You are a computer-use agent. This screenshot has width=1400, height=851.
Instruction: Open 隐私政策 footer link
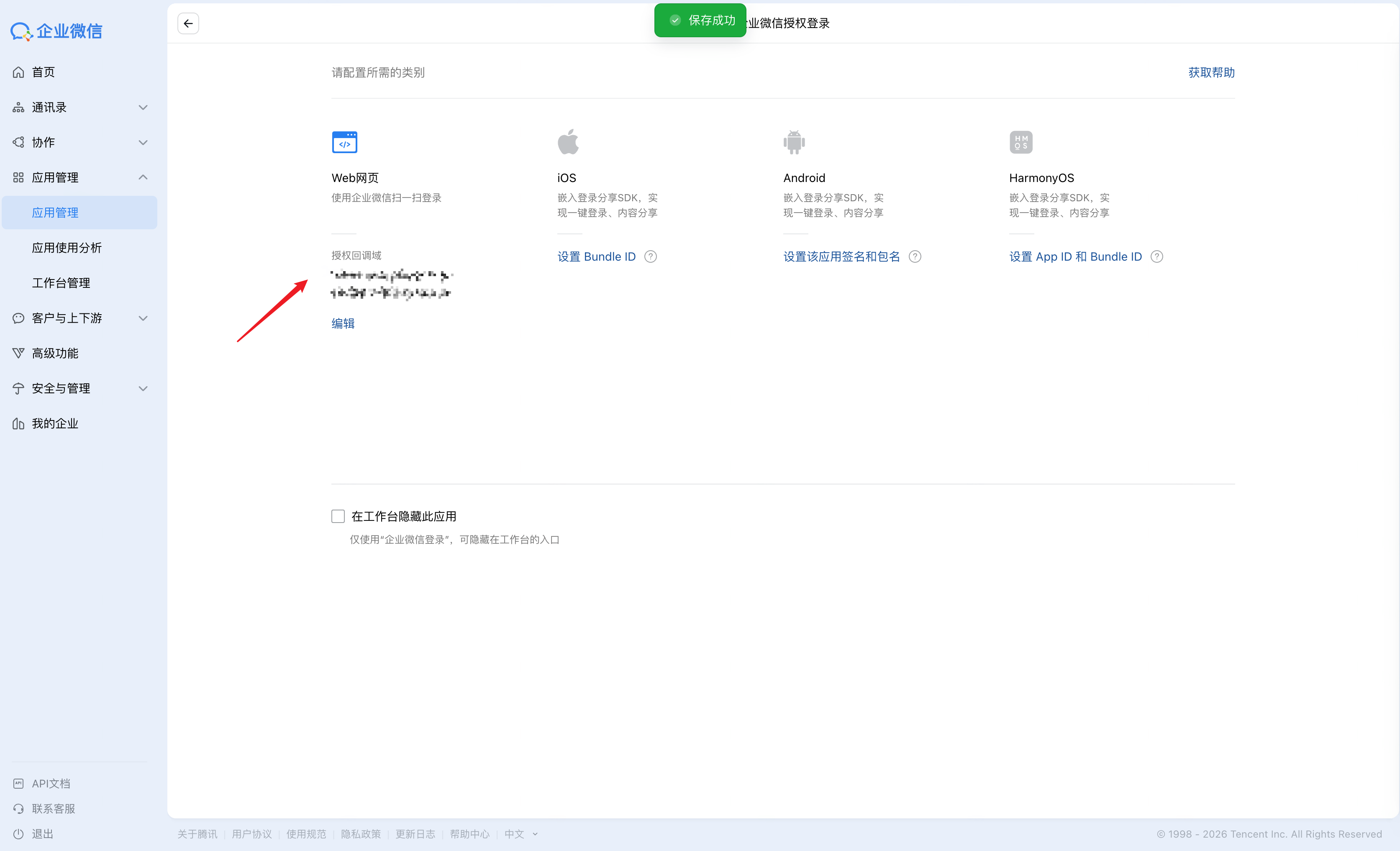pyautogui.click(x=361, y=834)
